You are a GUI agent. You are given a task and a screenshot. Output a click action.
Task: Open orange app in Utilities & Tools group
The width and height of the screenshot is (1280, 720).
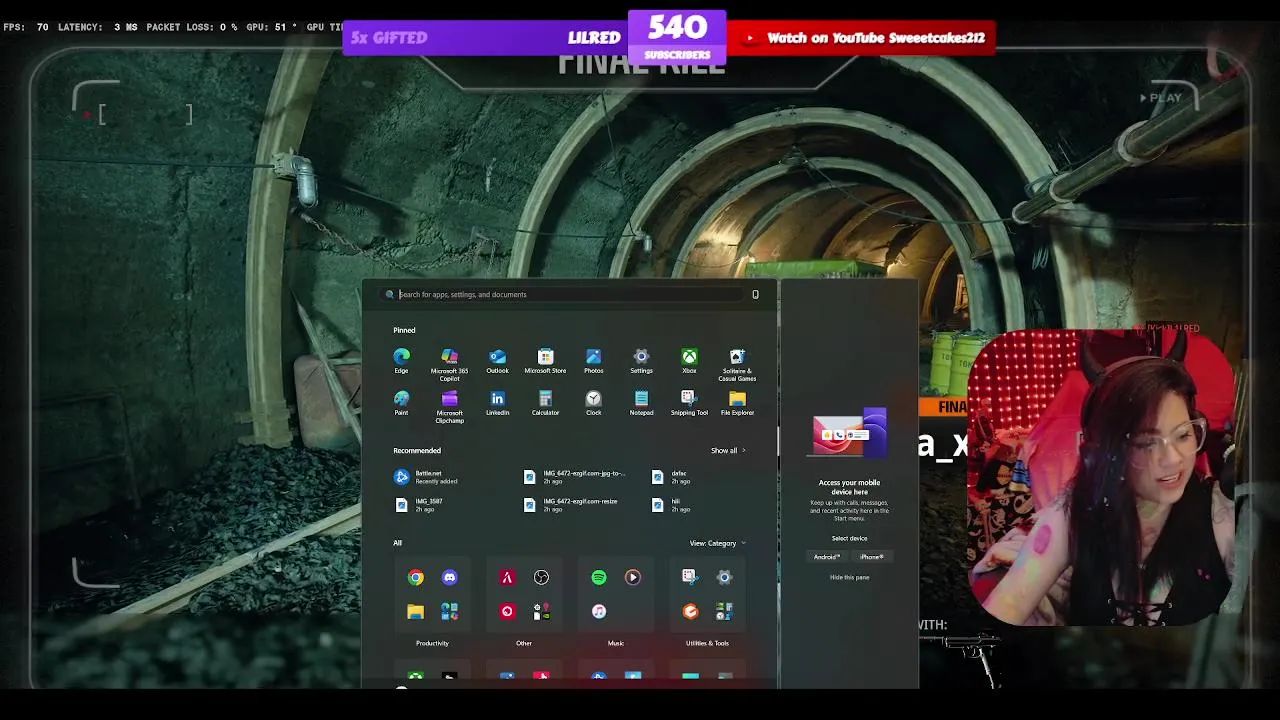tap(690, 611)
